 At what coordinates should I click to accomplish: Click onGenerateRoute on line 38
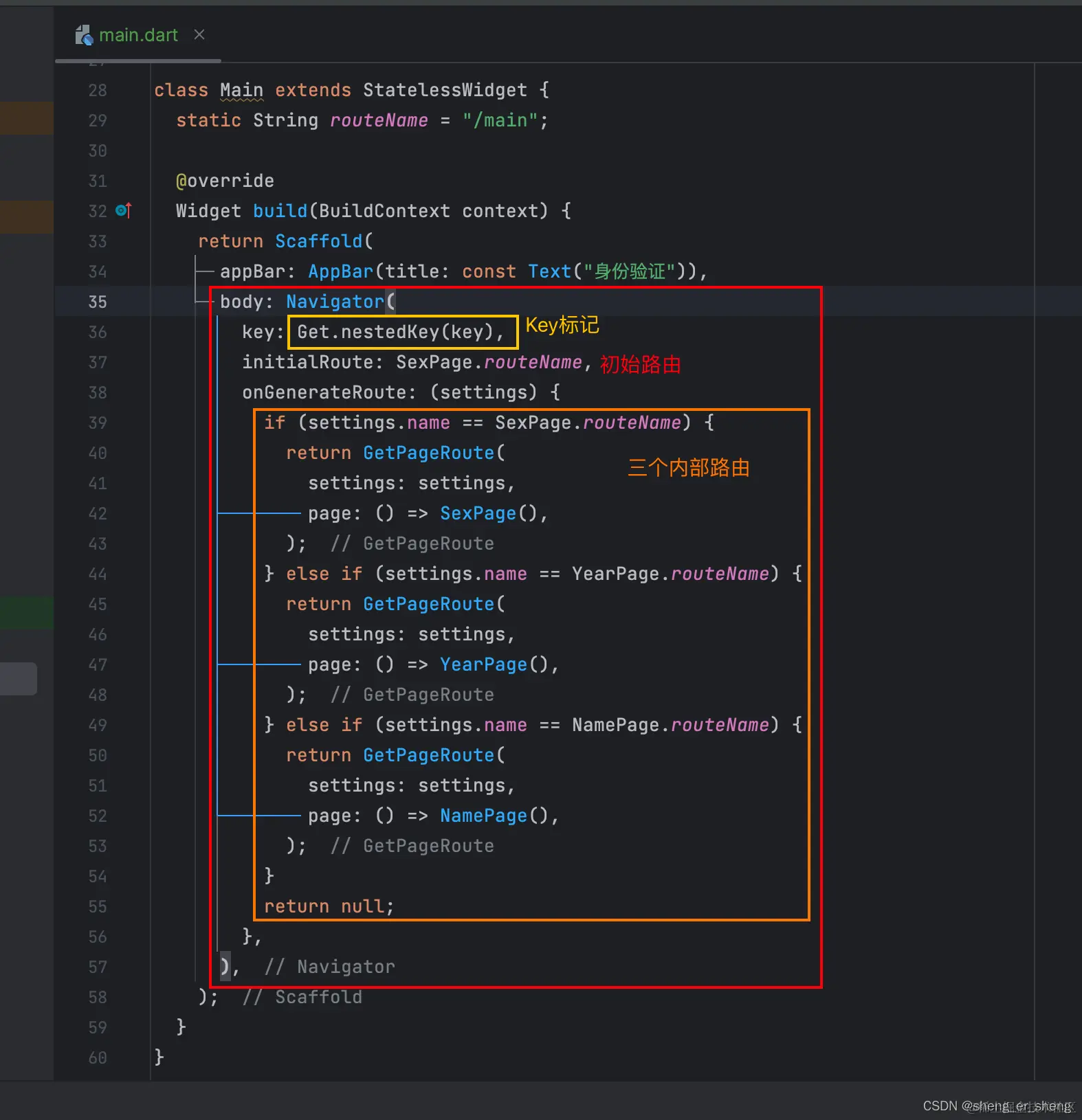pyautogui.click(x=324, y=392)
